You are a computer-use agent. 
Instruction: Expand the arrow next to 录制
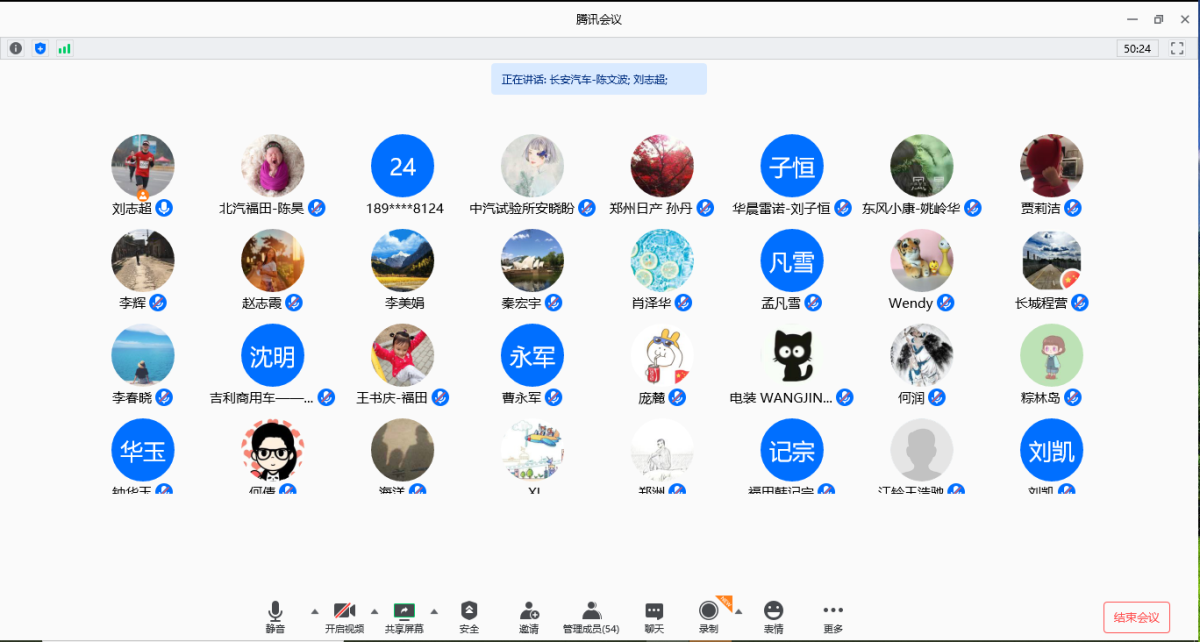pyautogui.click(x=738, y=611)
